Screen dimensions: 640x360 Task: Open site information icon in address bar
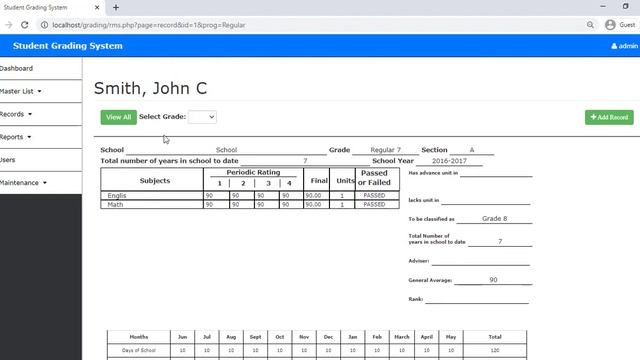point(44,25)
